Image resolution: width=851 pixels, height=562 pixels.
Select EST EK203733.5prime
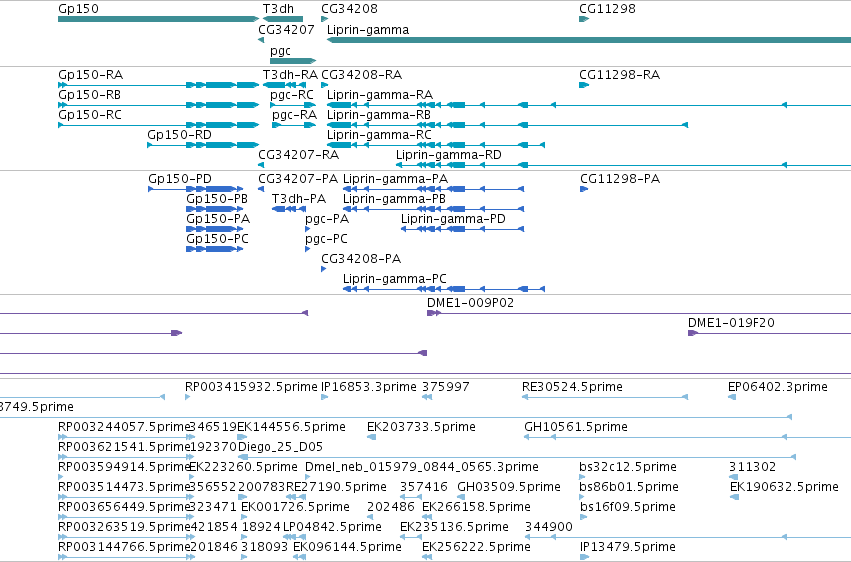pyautogui.click(x=372, y=437)
